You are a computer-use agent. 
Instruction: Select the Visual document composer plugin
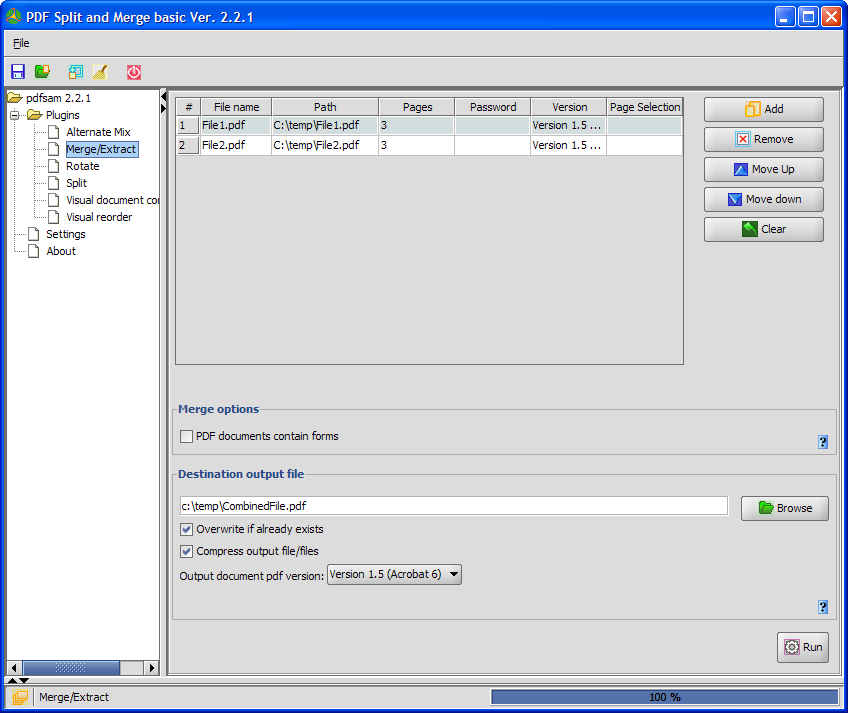[112, 200]
